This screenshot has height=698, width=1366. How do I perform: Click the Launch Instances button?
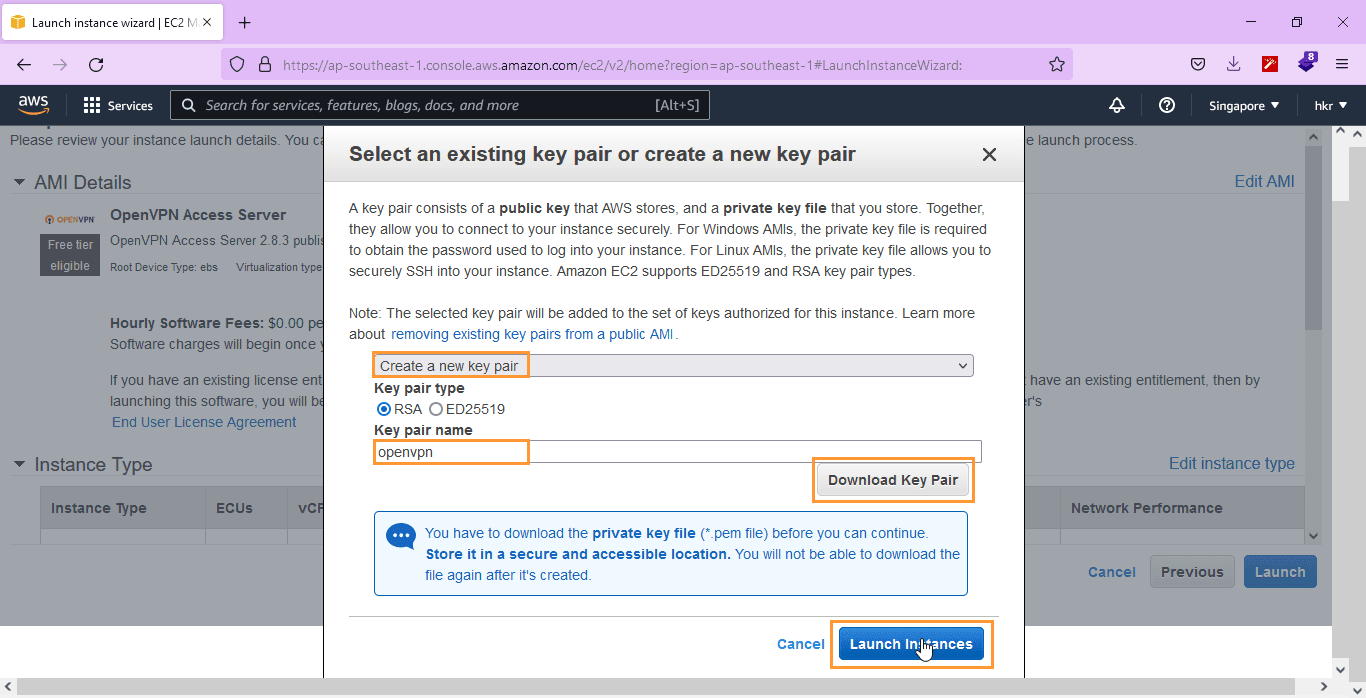coord(911,644)
